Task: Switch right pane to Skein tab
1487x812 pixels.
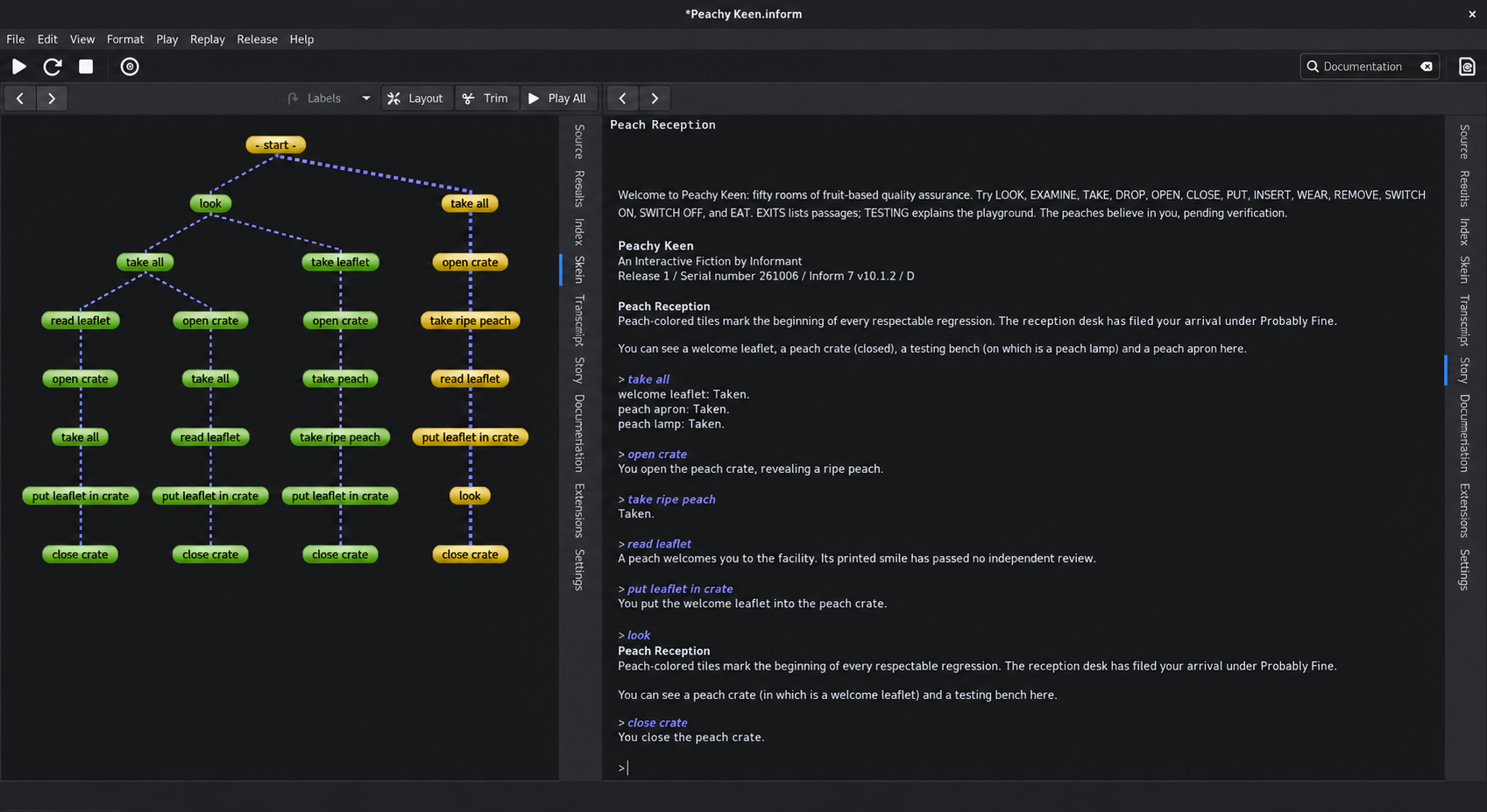Action: tap(1464, 270)
